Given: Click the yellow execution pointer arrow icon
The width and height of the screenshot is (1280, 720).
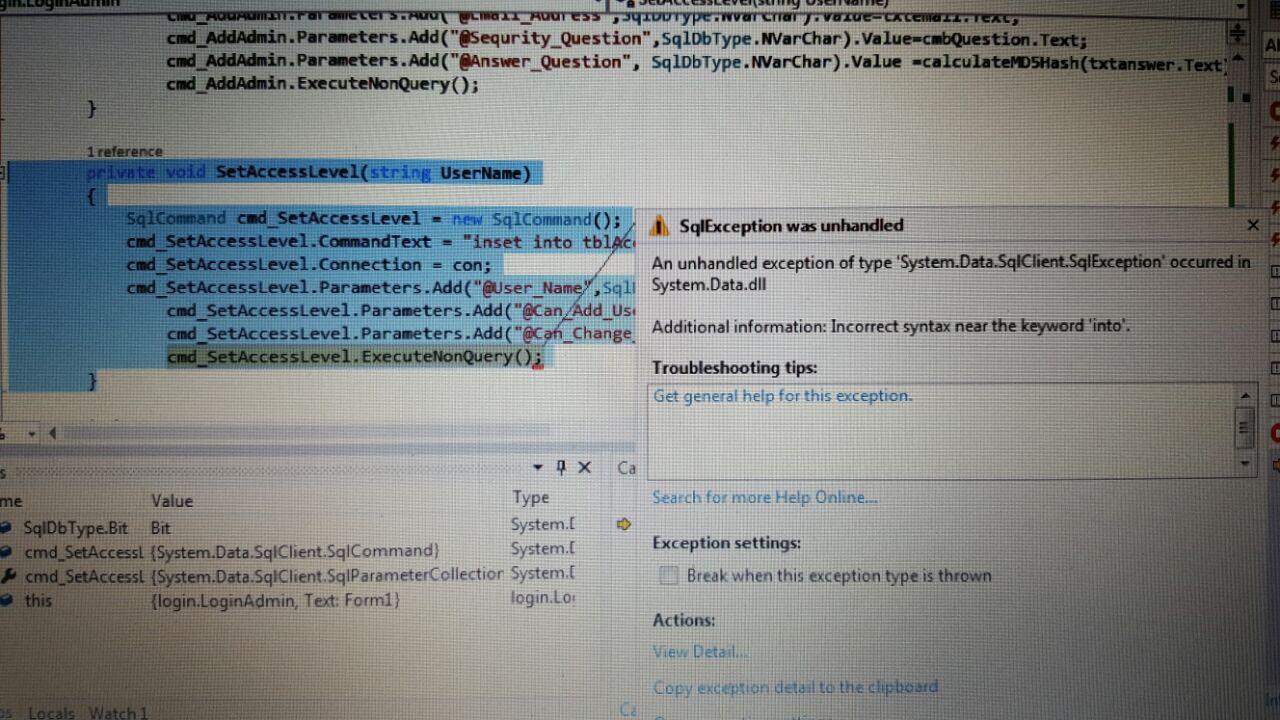Looking at the screenshot, I should coord(623,524).
